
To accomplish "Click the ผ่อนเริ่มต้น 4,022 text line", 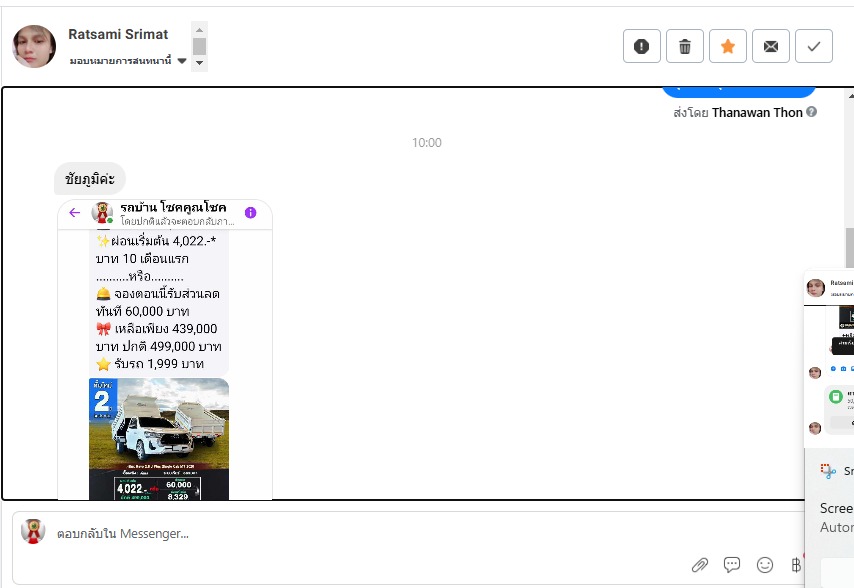I will coord(156,241).
